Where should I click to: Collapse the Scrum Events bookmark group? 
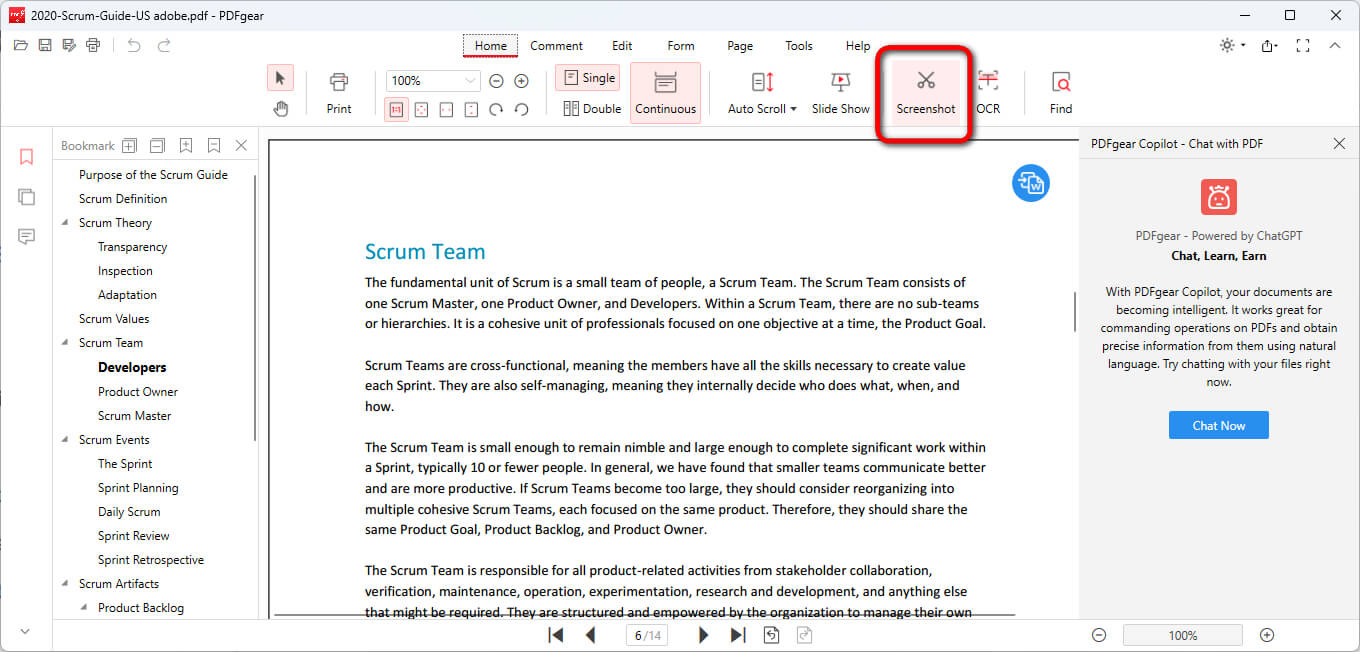click(64, 439)
